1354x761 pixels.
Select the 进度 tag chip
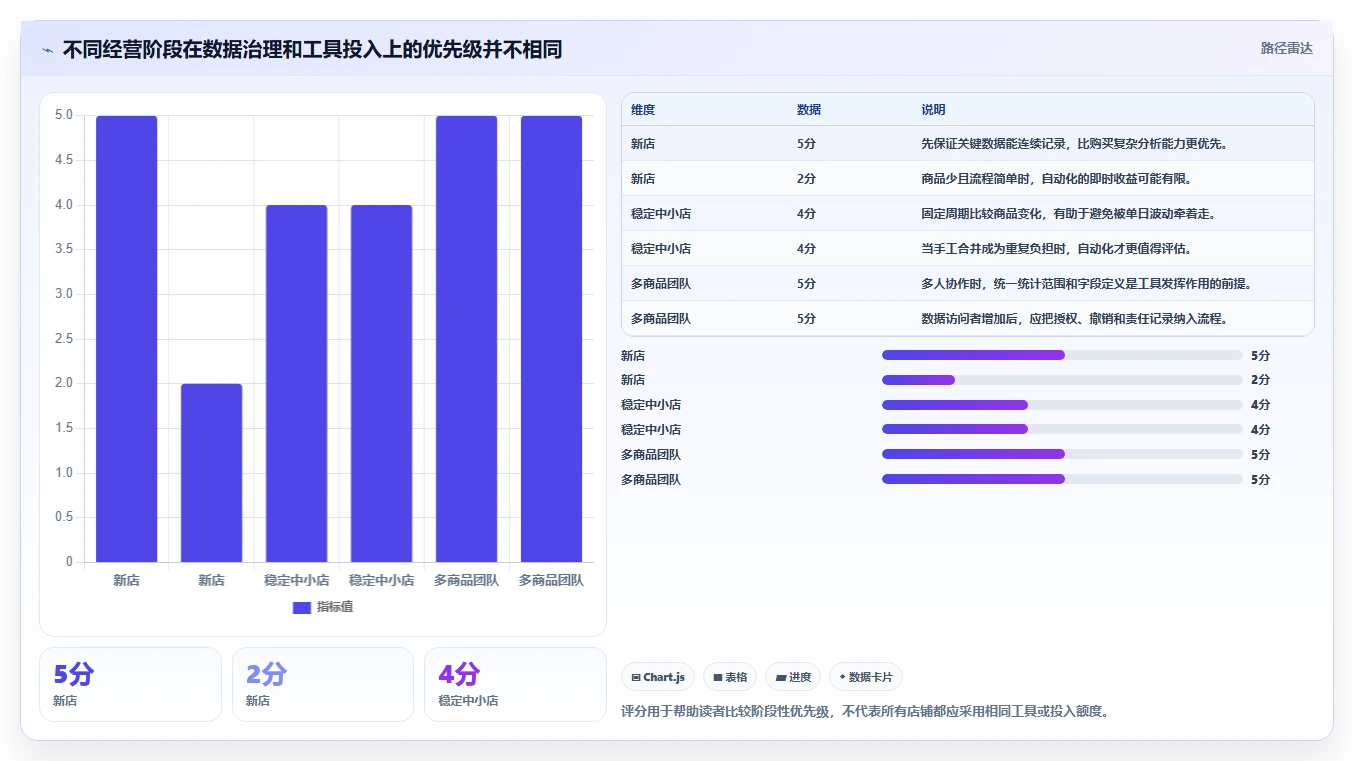tap(793, 677)
